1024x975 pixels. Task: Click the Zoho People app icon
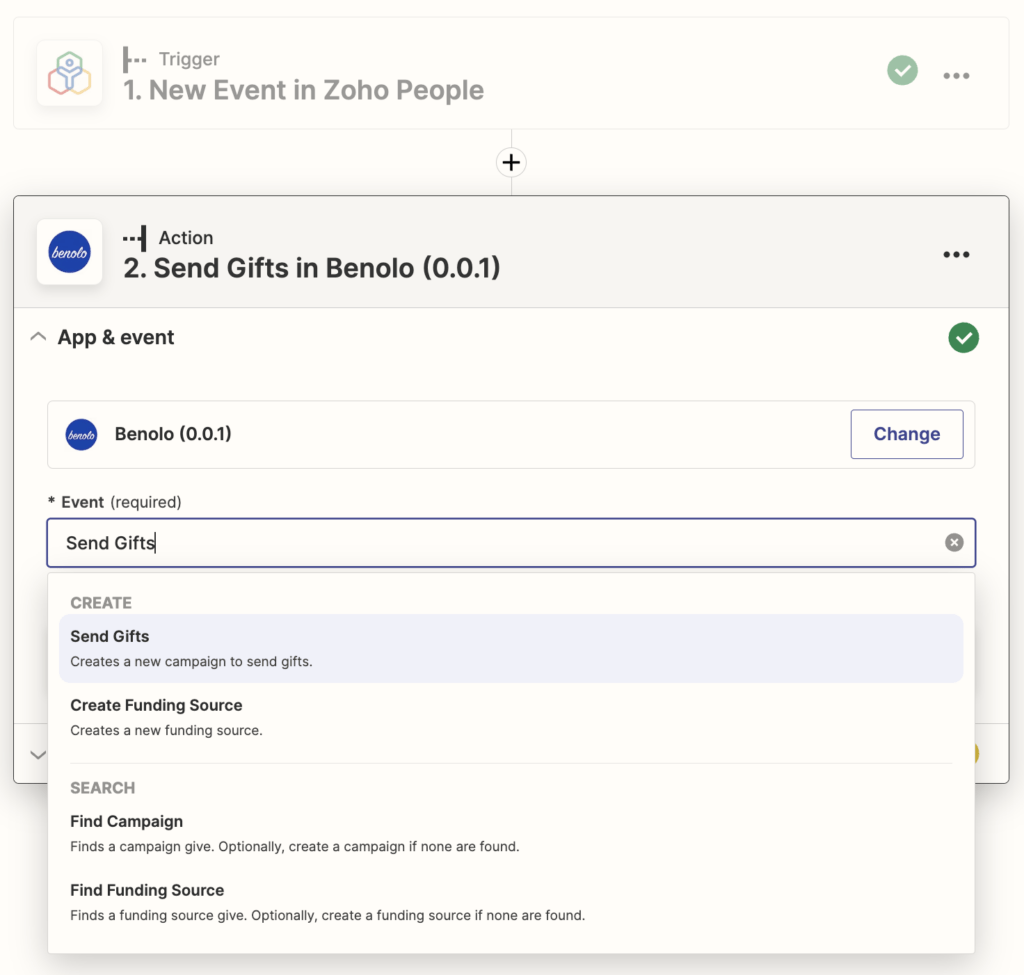tap(69, 73)
